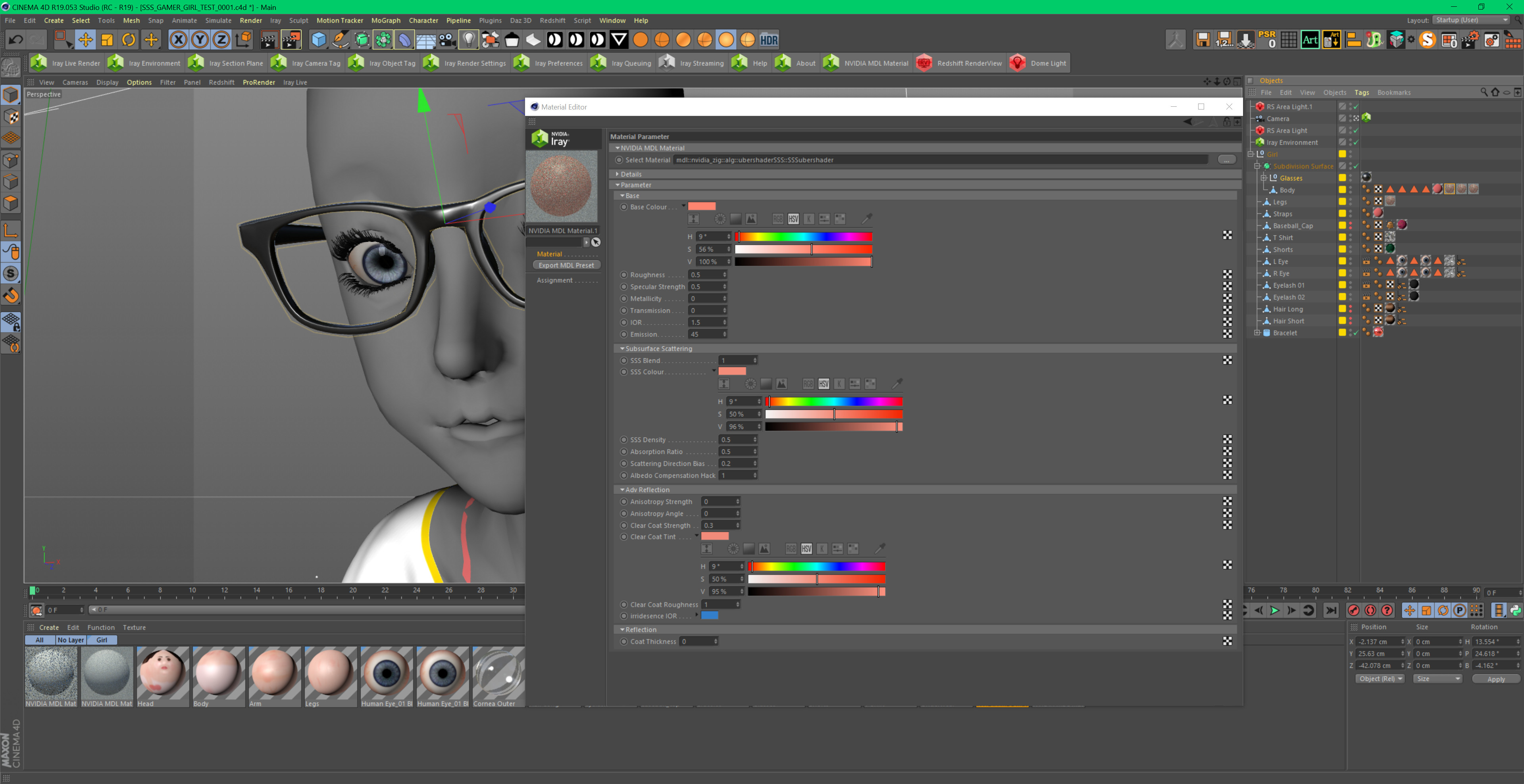This screenshot has width=1524, height=784.
Task: Select the Move tool icon
Action: coord(85,40)
